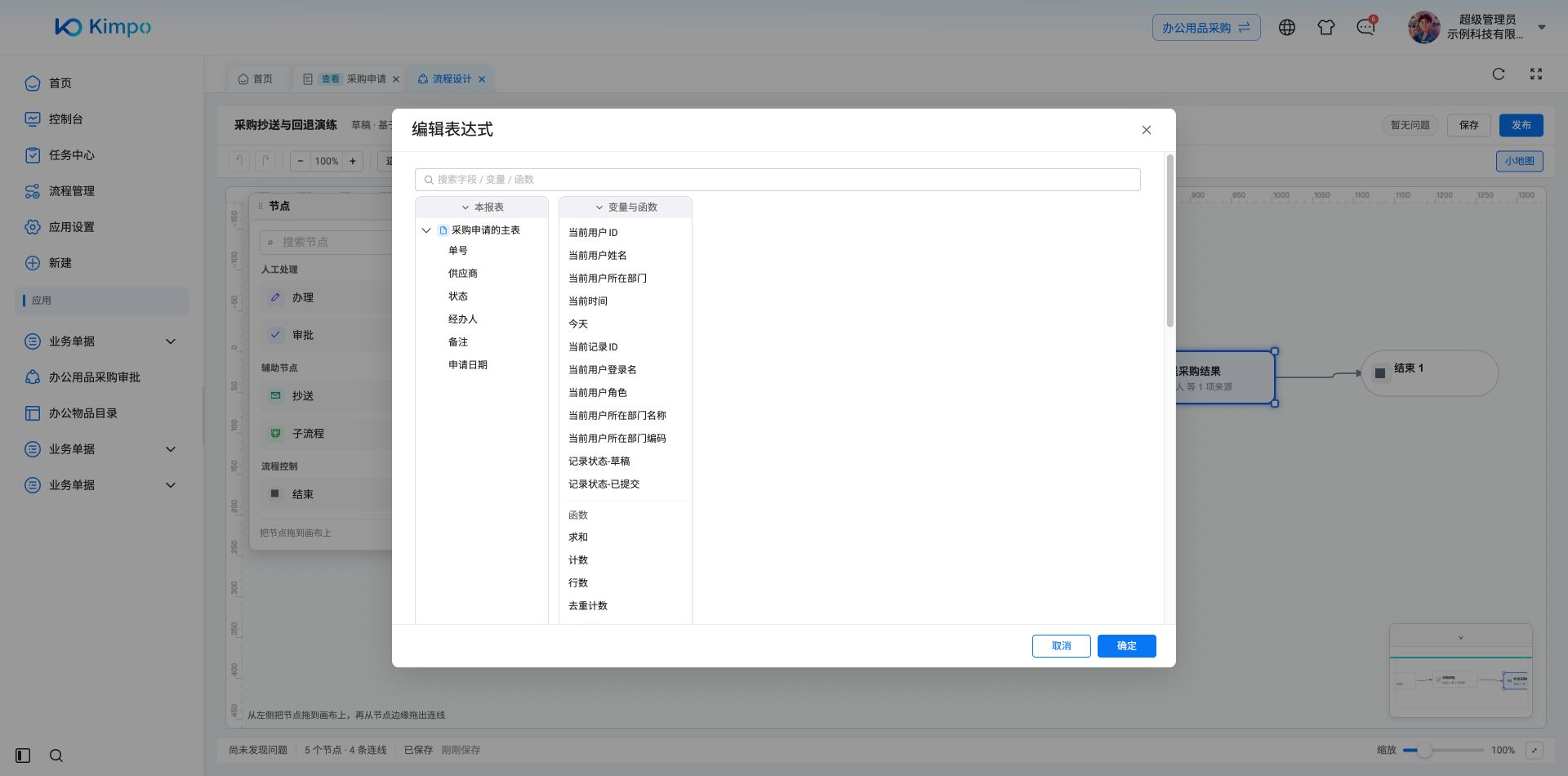Click the 流程管理 sidebar icon
The height and width of the screenshot is (776, 1568).
(33, 191)
